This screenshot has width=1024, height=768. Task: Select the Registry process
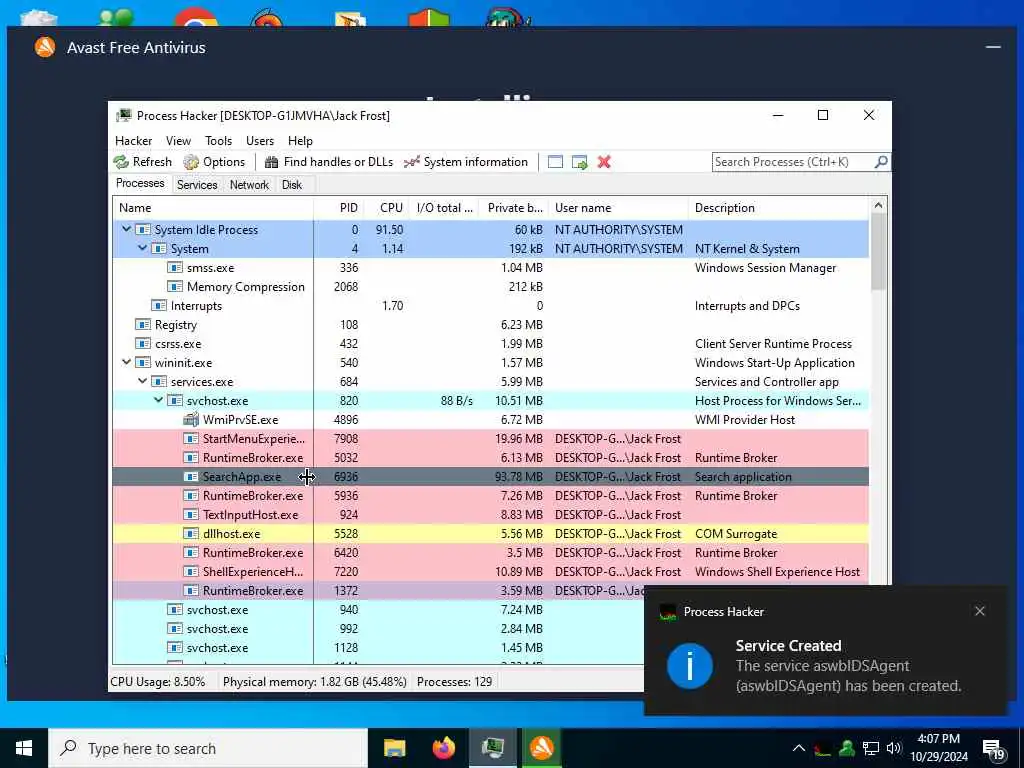[490, 325]
